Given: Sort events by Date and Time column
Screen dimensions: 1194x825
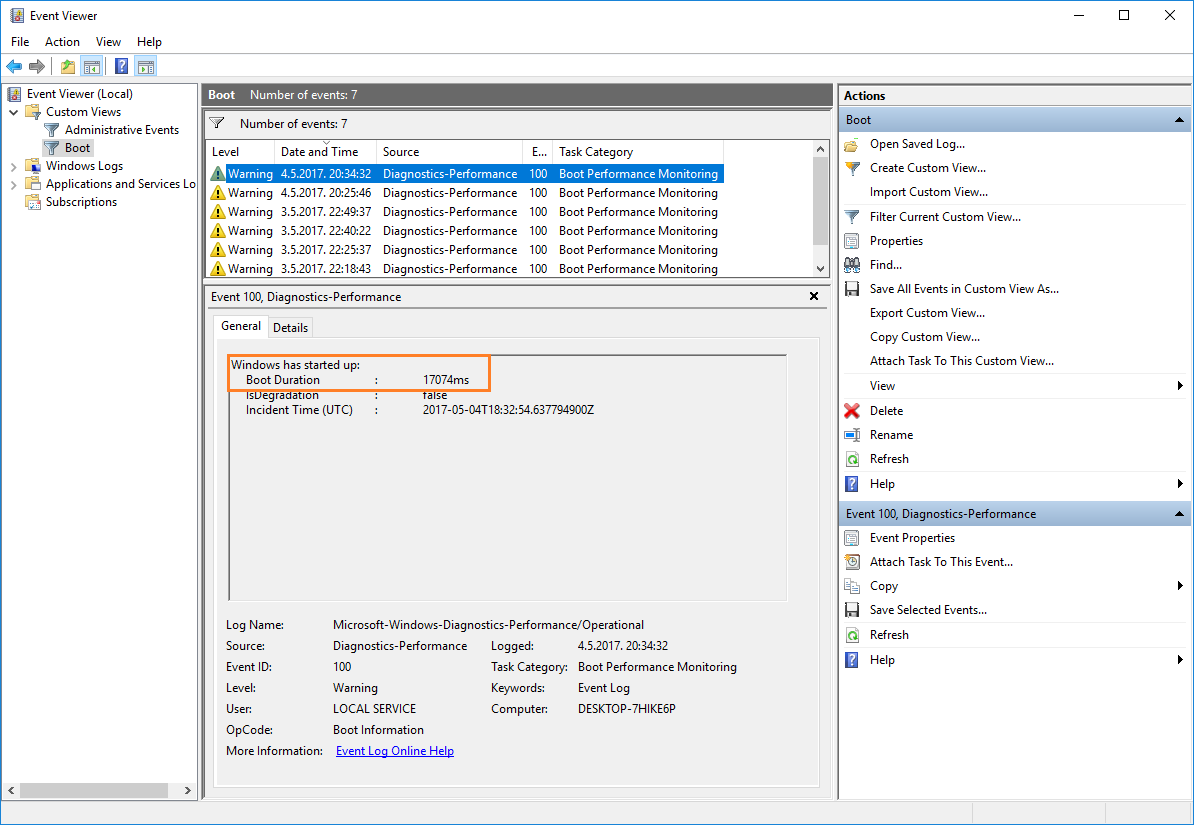Looking at the screenshot, I should [320, 152].
